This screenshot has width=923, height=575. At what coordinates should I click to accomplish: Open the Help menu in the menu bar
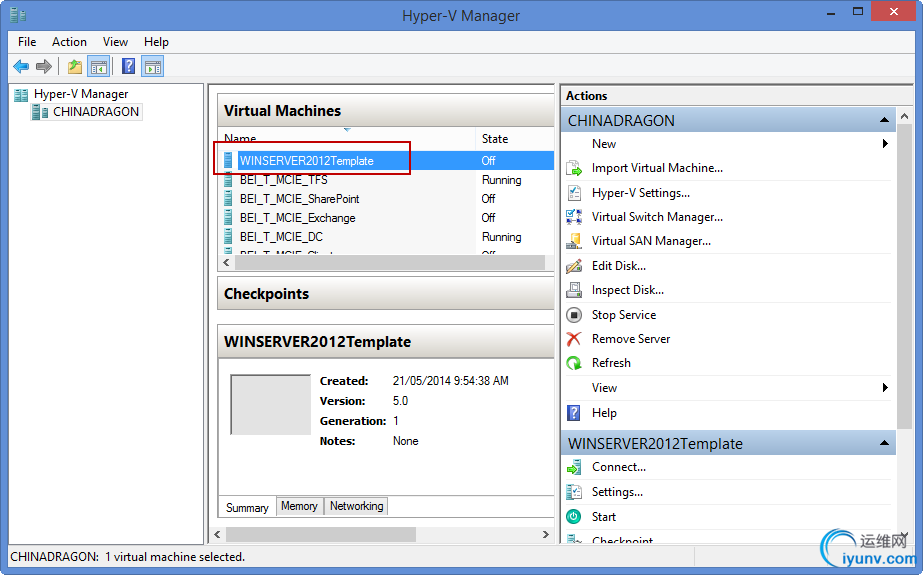(x=156, y=42)
